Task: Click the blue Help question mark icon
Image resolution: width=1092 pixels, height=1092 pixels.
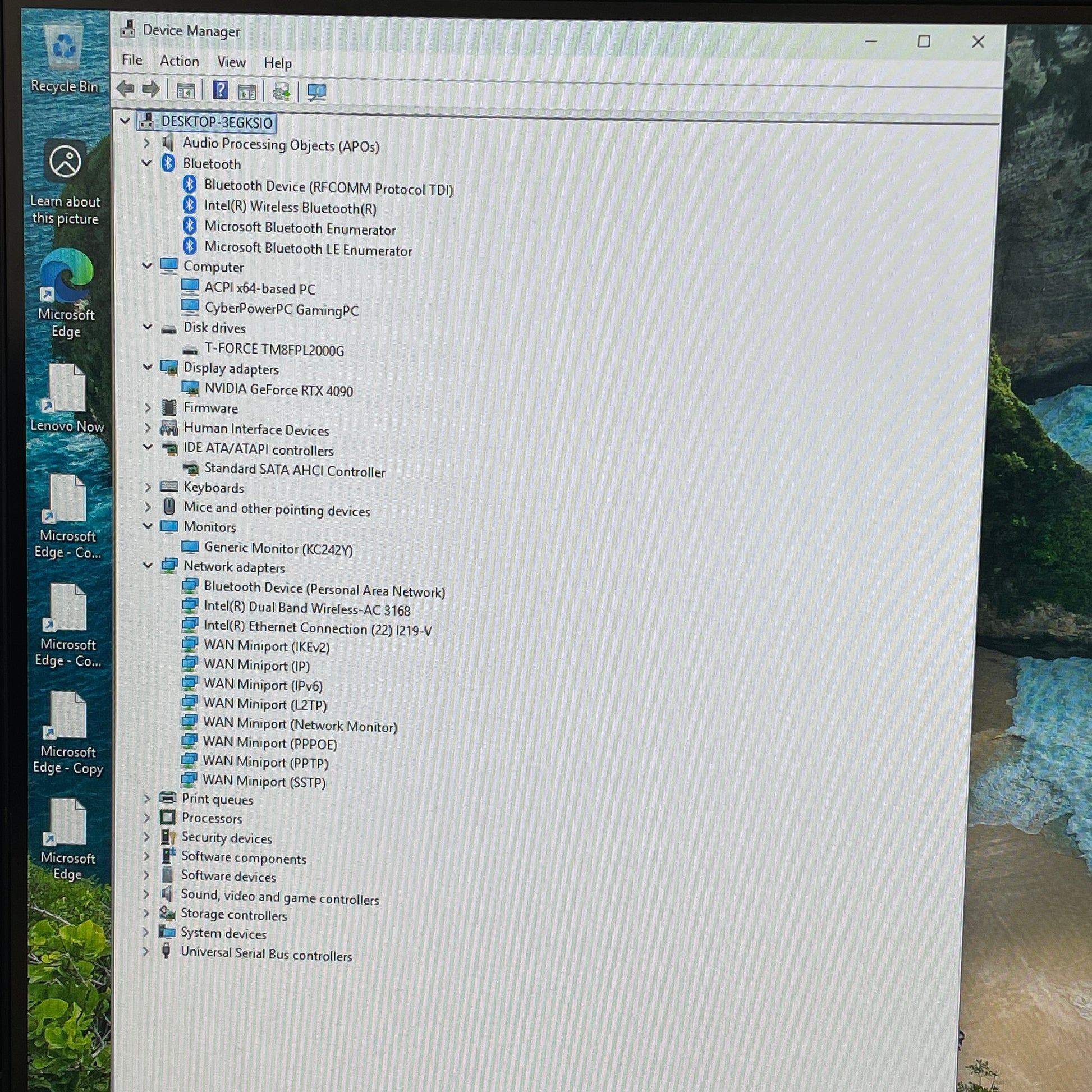Action: 221,90
